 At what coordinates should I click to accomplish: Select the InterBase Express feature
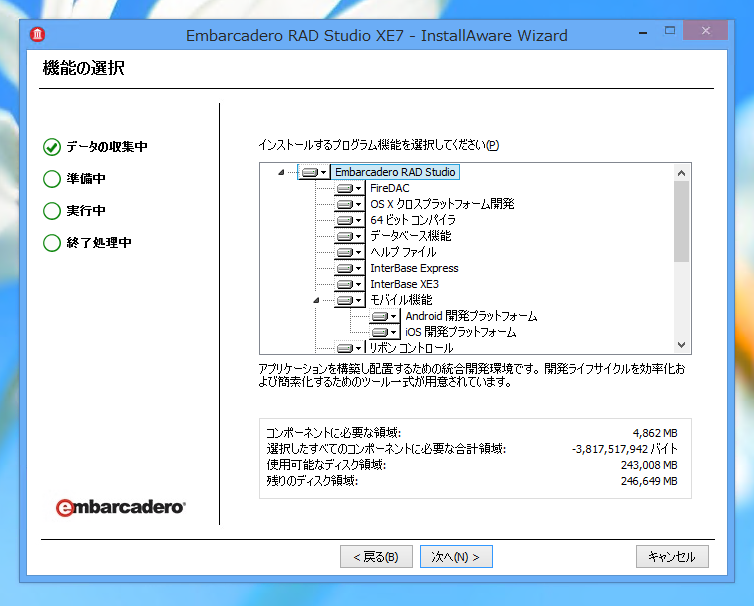[x=414, y=268]
